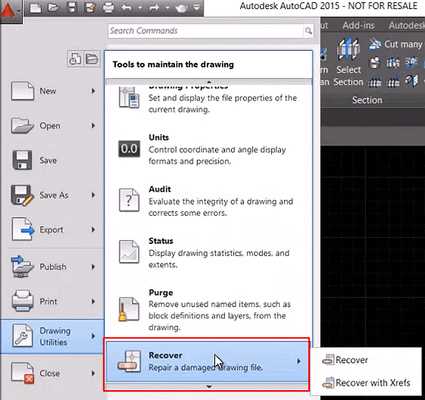Open the Undo history dropdown arrow
This screenshot has height=400, width=425.
(140, 8)
